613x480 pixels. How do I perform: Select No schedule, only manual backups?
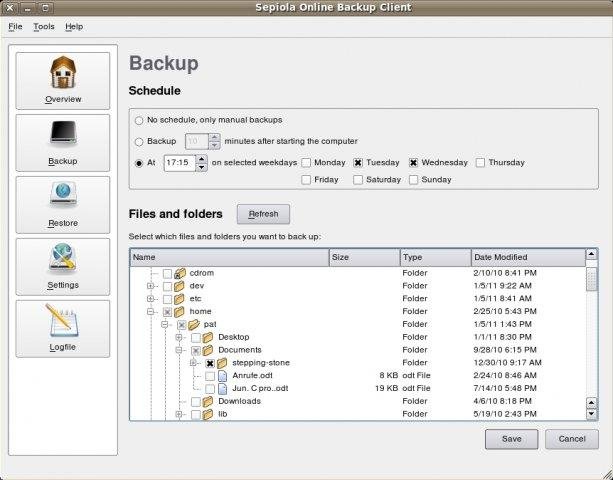(139, 120)
